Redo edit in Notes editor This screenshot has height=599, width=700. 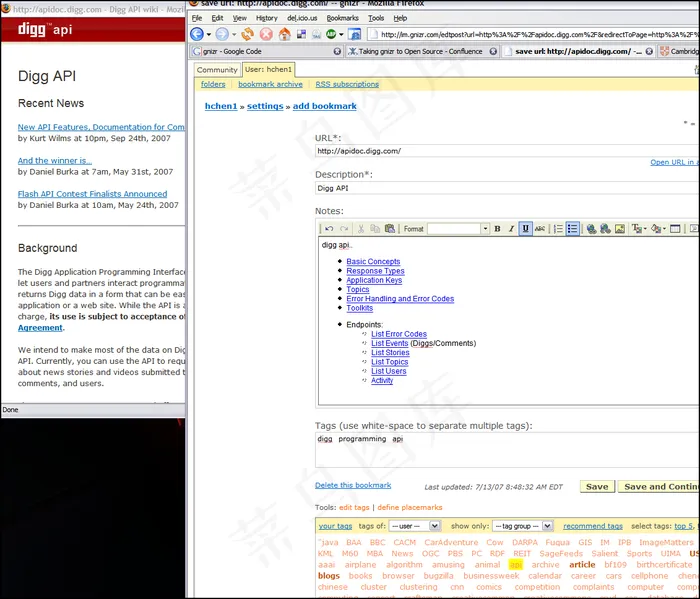click(344, 229)
